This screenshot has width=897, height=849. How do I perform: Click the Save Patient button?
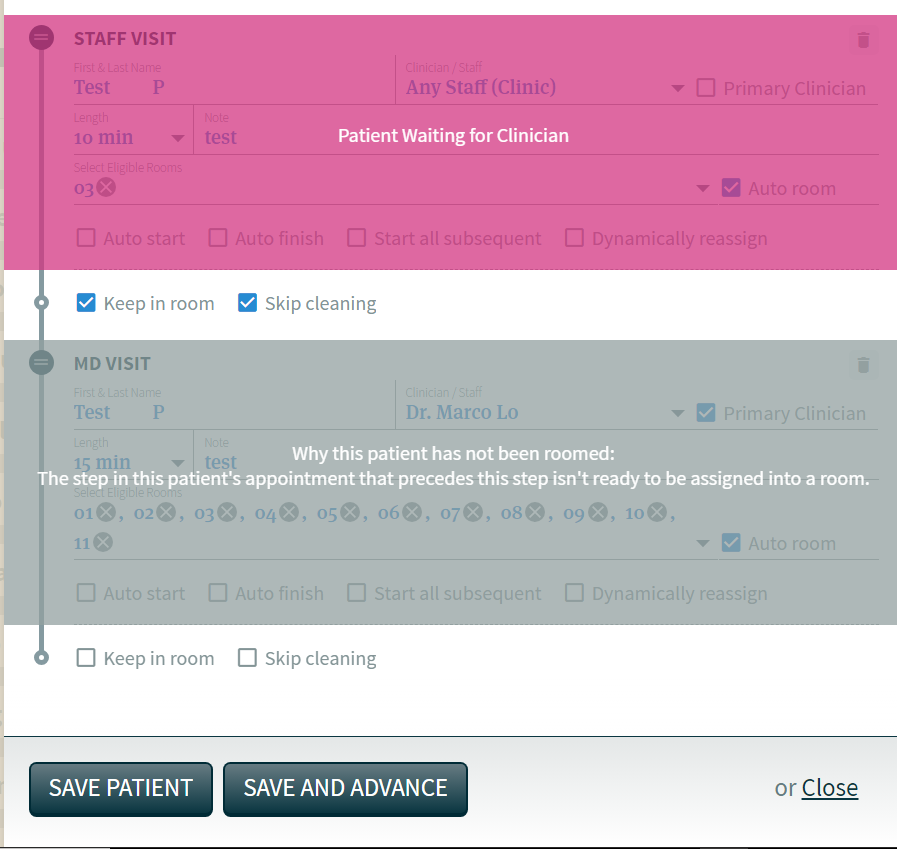tap(121, 789)
